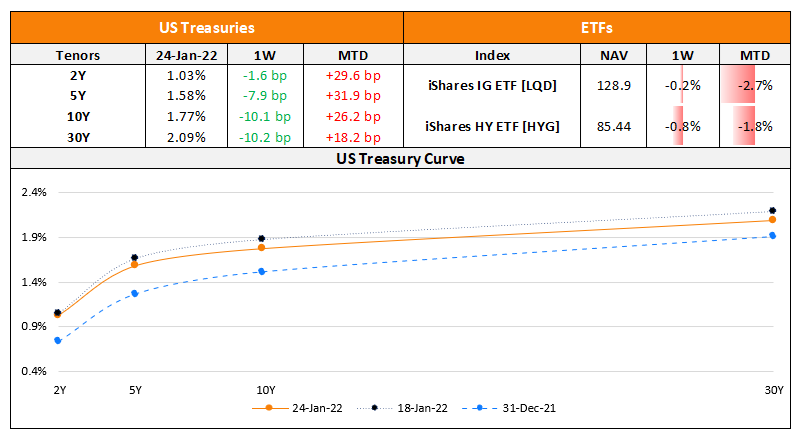Select the blue 2Y data point
Image resolution: width=798 pixels, height=438 pixels.
coord(58,341)
